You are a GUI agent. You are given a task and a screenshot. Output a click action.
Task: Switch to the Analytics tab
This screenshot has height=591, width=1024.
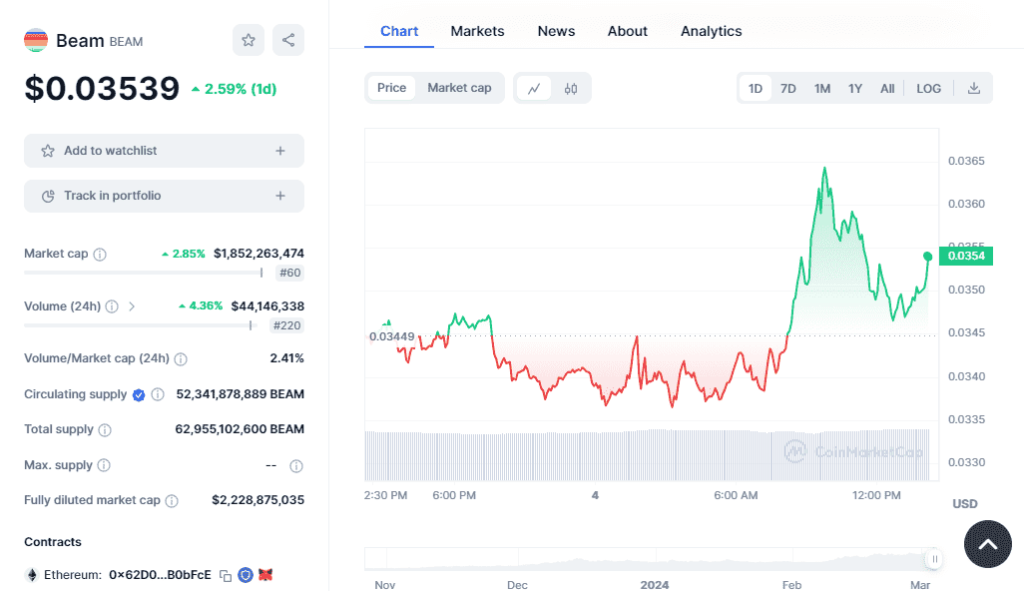711,31
